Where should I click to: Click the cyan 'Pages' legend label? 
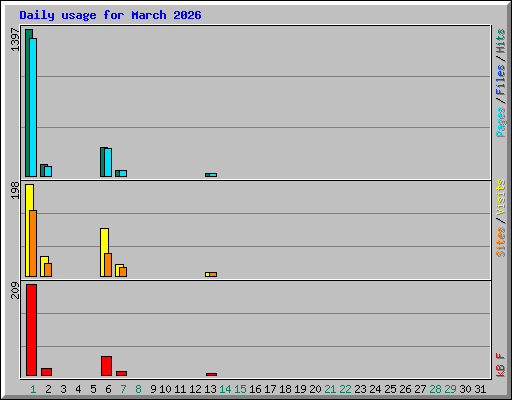coord(500,122)
